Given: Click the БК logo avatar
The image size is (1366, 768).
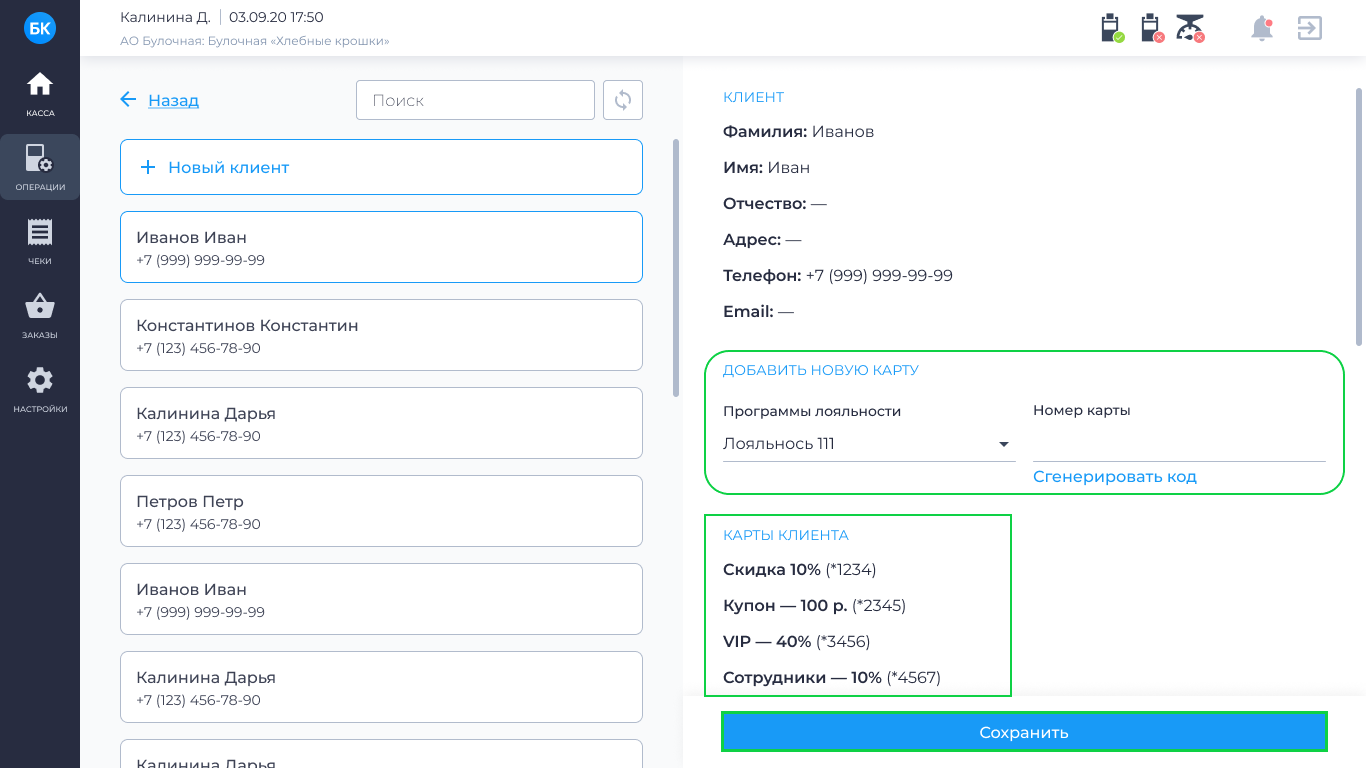Looking at the screenshot, I should point(40,28).
